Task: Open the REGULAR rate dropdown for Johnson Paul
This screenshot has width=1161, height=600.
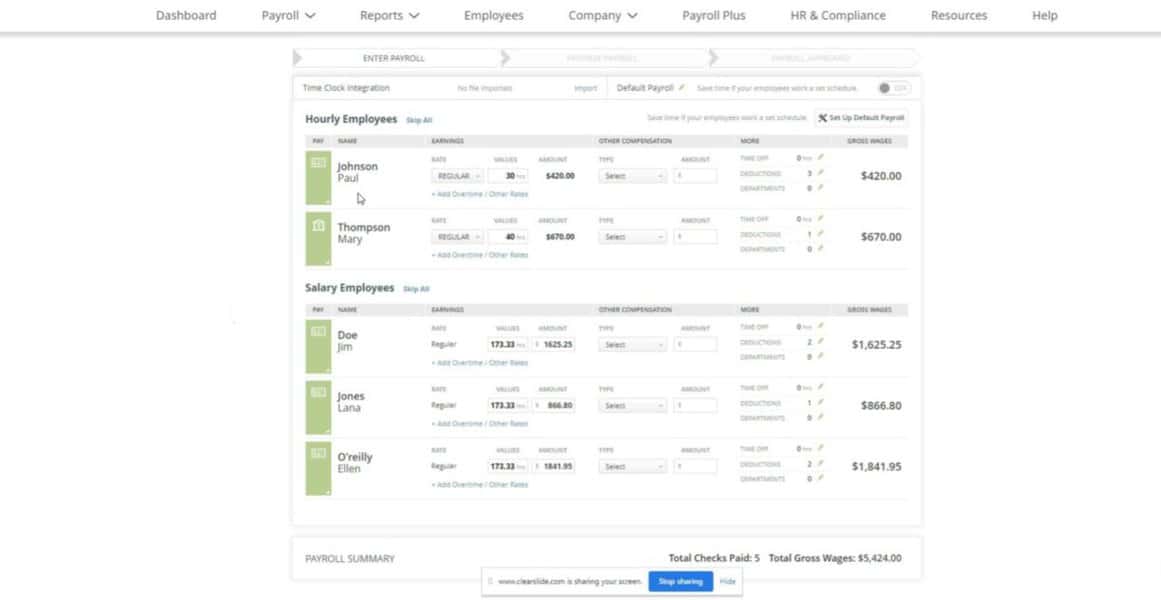Action: tap(457, 175)
